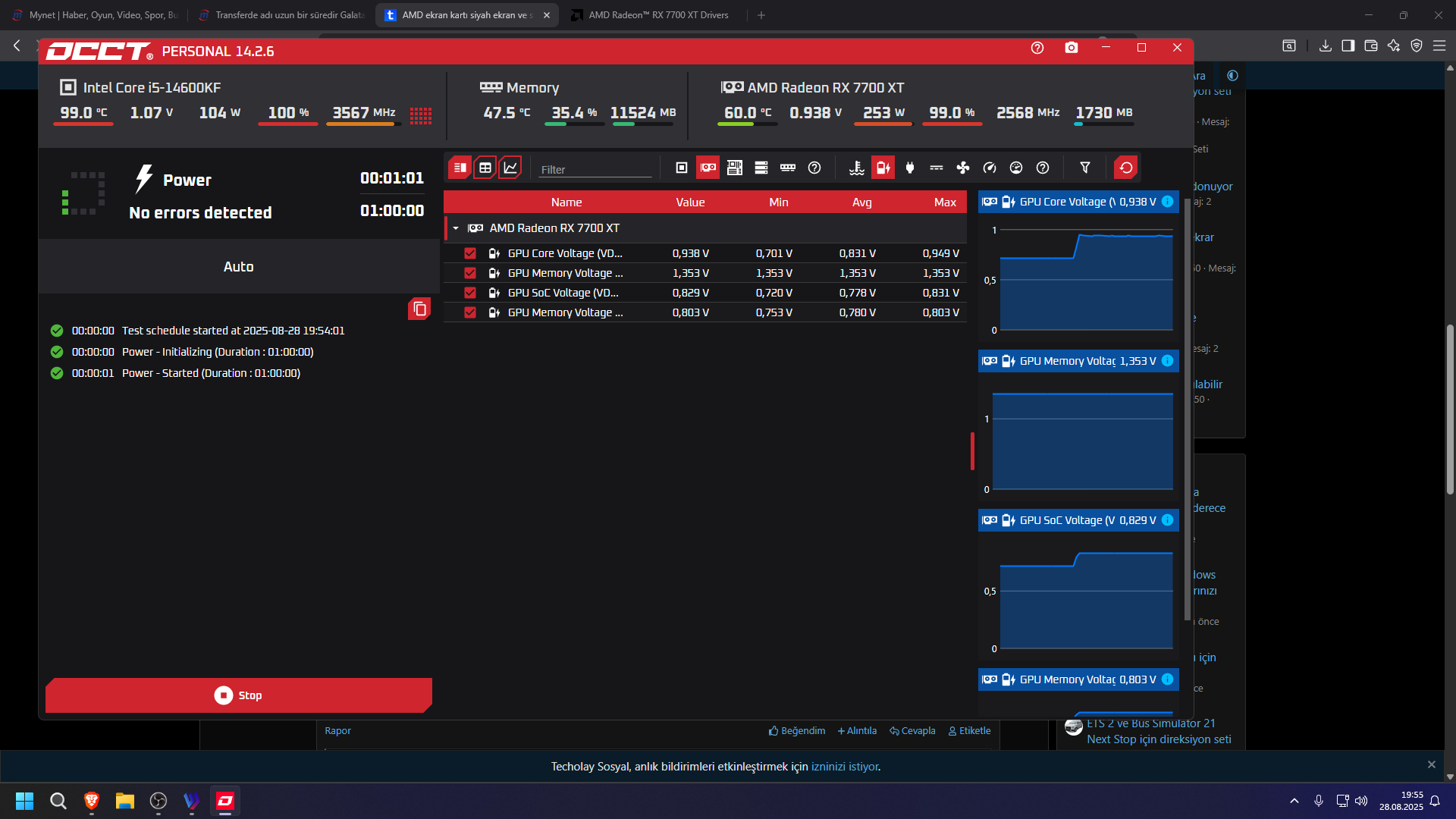Toggle power plug sensor type filter
This screenshot has height=819, width=1456.
point(910,168)
